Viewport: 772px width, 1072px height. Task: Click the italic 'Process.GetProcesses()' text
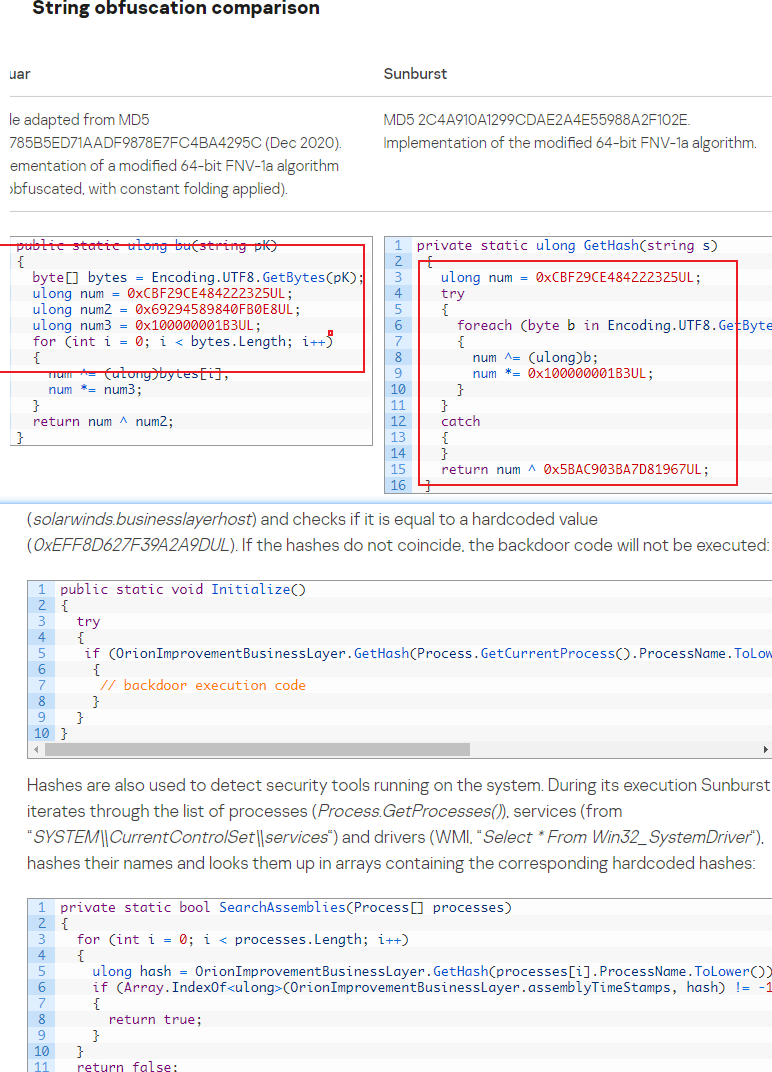(x=411, y=812)
